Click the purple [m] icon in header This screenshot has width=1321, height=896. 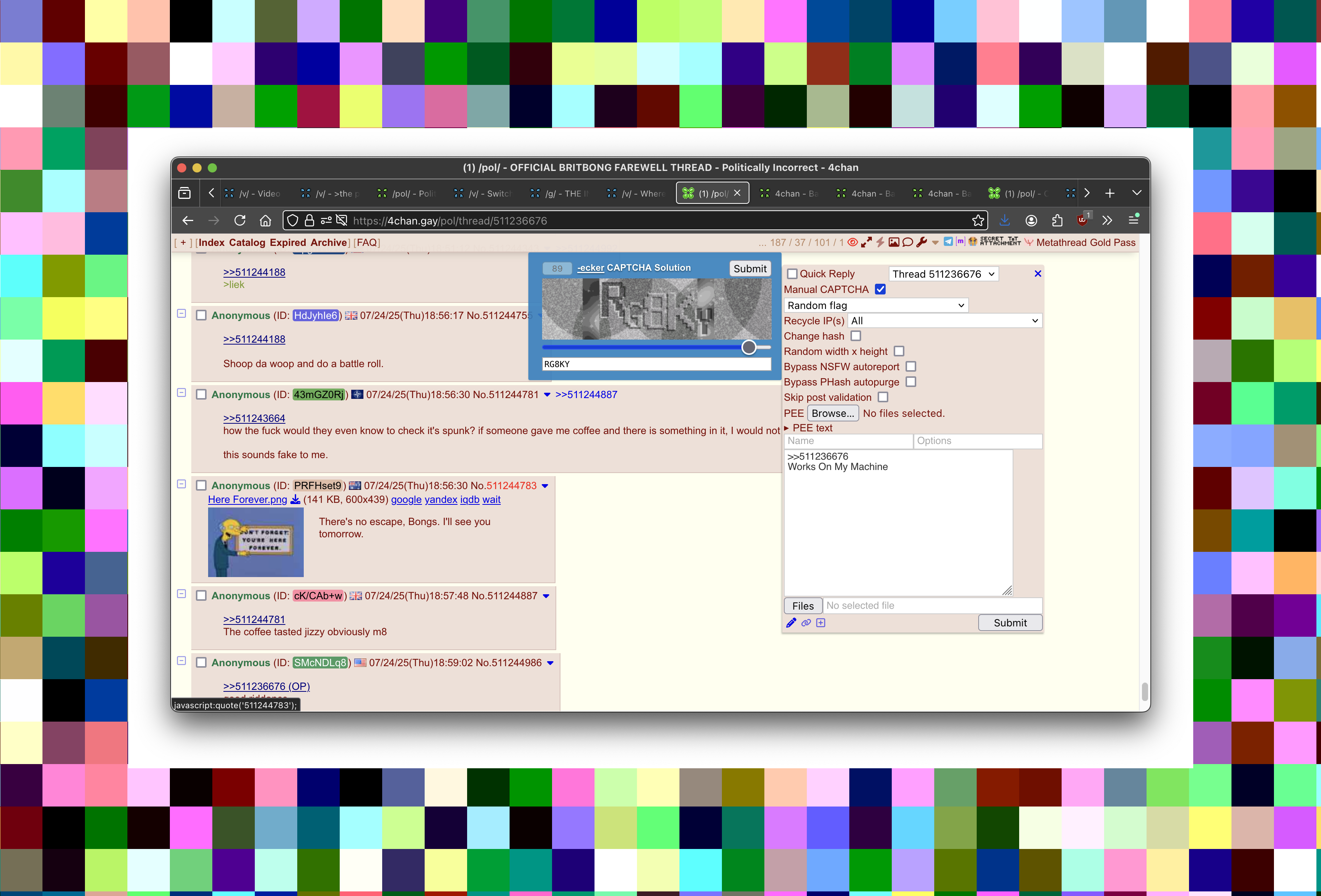tap(960, 241)
